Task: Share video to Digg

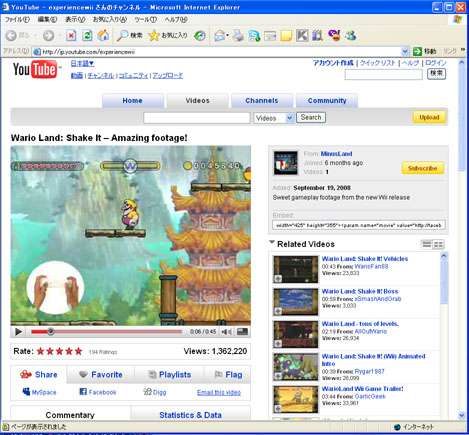Action: click(x=155, y=392)
